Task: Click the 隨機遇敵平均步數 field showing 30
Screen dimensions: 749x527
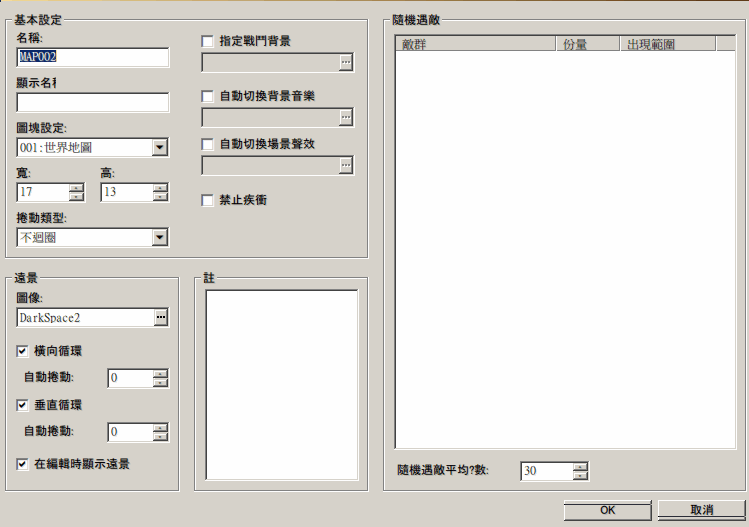Action: 547,471
